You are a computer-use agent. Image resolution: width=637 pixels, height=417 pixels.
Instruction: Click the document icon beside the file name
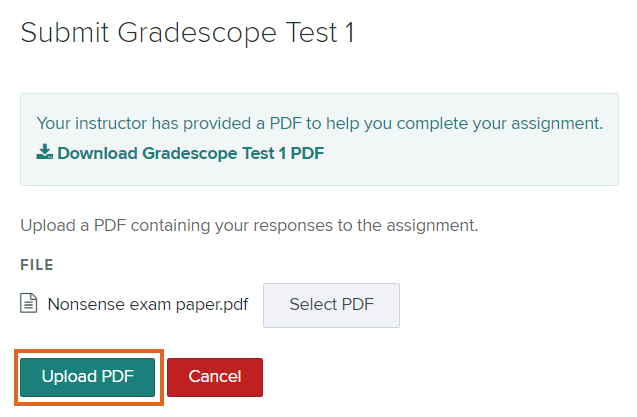pyautogui.click(x=29, y=304)
